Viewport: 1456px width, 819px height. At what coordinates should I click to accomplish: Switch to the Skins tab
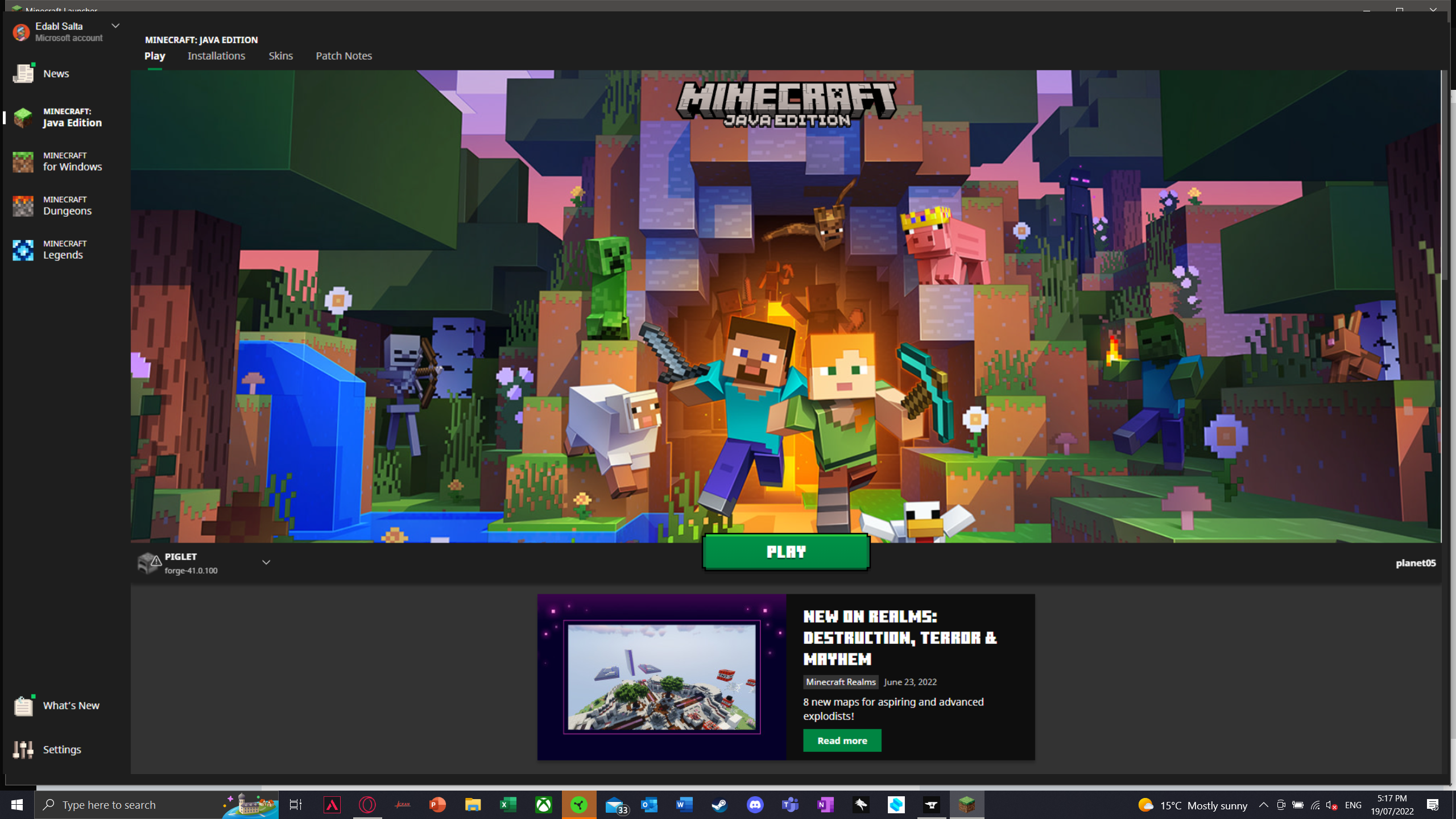[280, 56]
